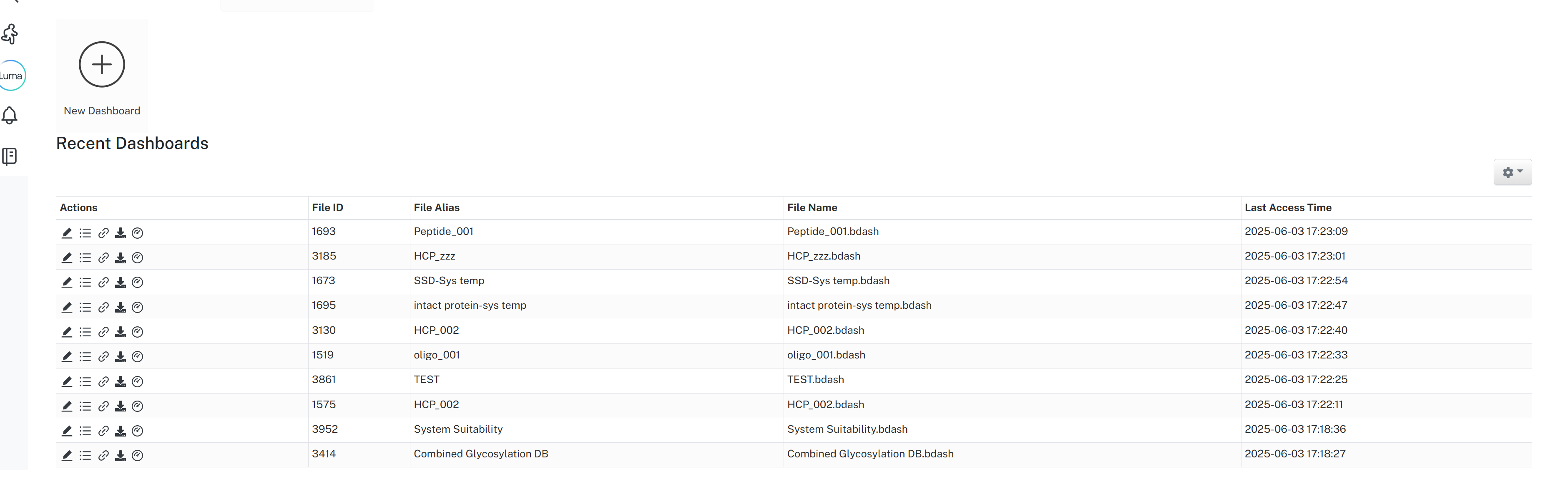Click the integrations puzzle icon in sidebar

point(10,34)
